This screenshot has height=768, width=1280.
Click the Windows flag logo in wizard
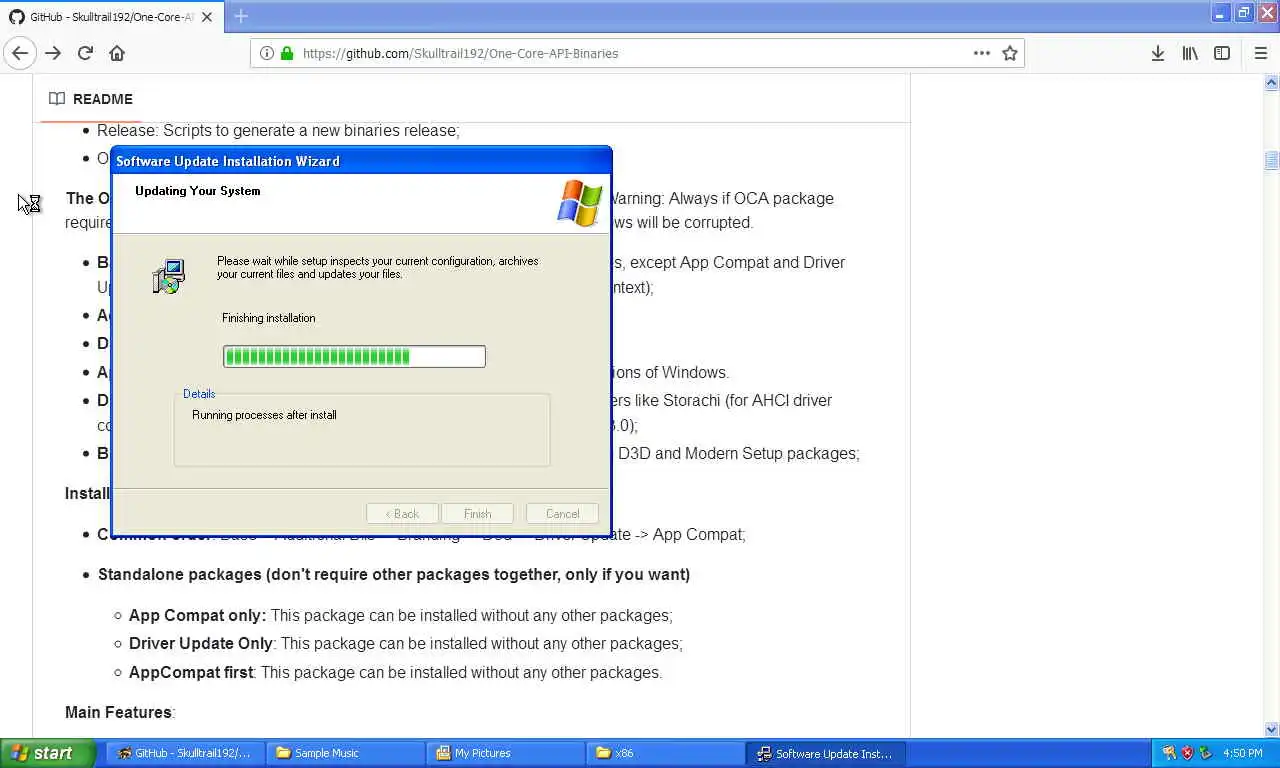[580, 203]
